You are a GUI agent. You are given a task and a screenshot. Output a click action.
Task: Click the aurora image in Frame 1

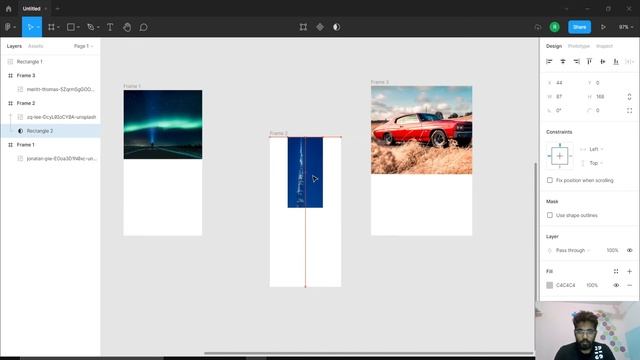(162, 124)
